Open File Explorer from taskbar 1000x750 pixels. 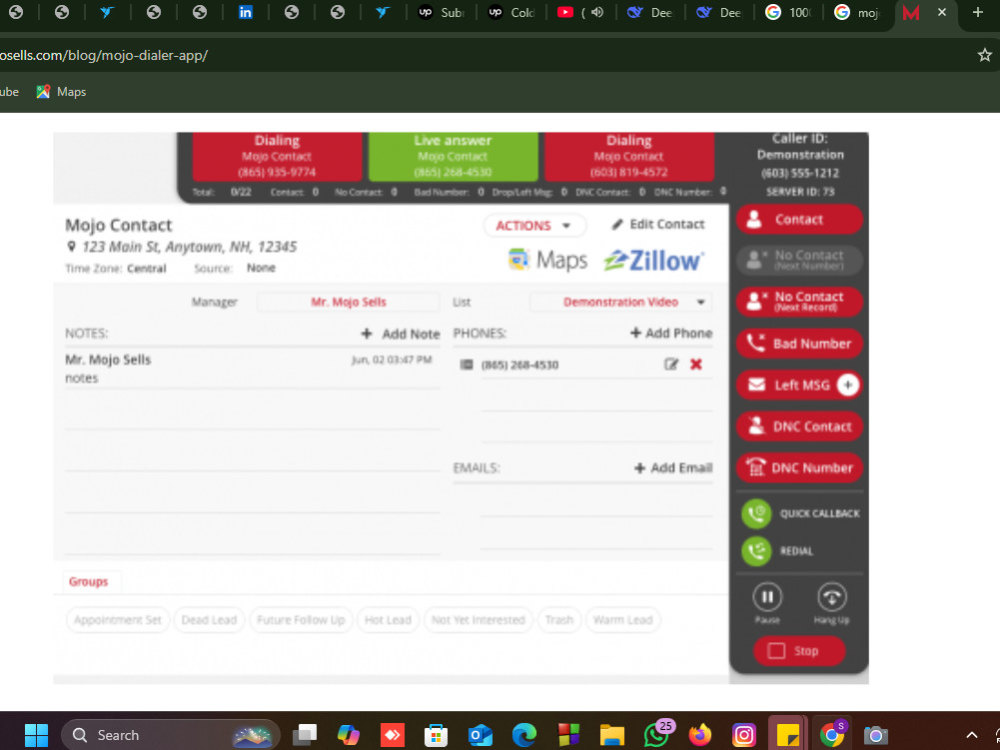tap(612, 735)
